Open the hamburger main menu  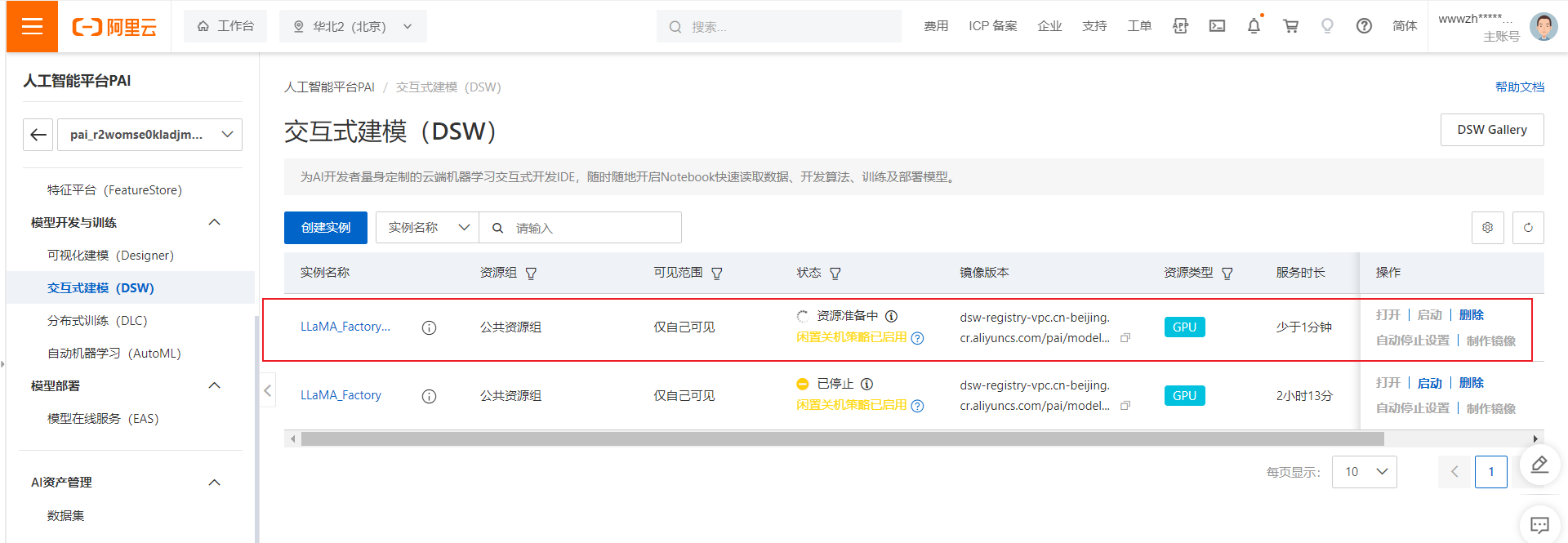pyautogui.click(x=32, y=26)
